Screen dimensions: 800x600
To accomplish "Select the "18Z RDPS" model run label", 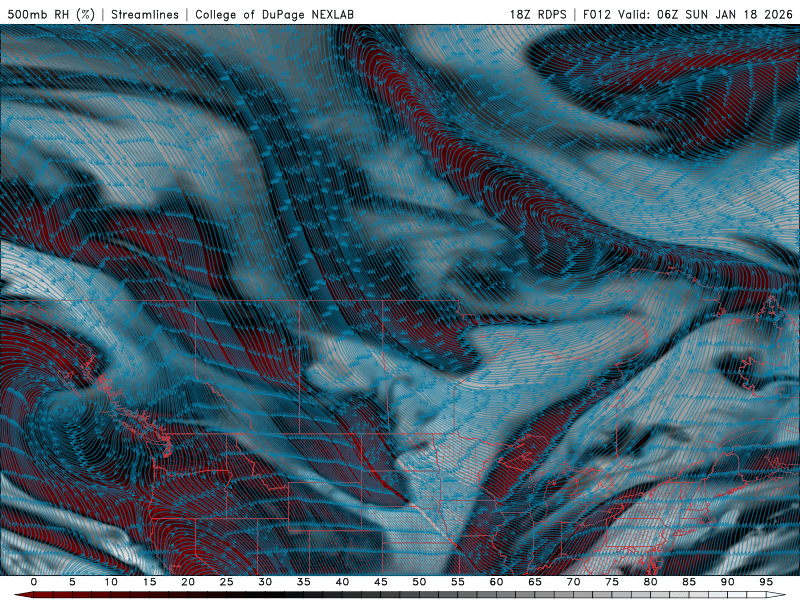I will tap(538, 14).
